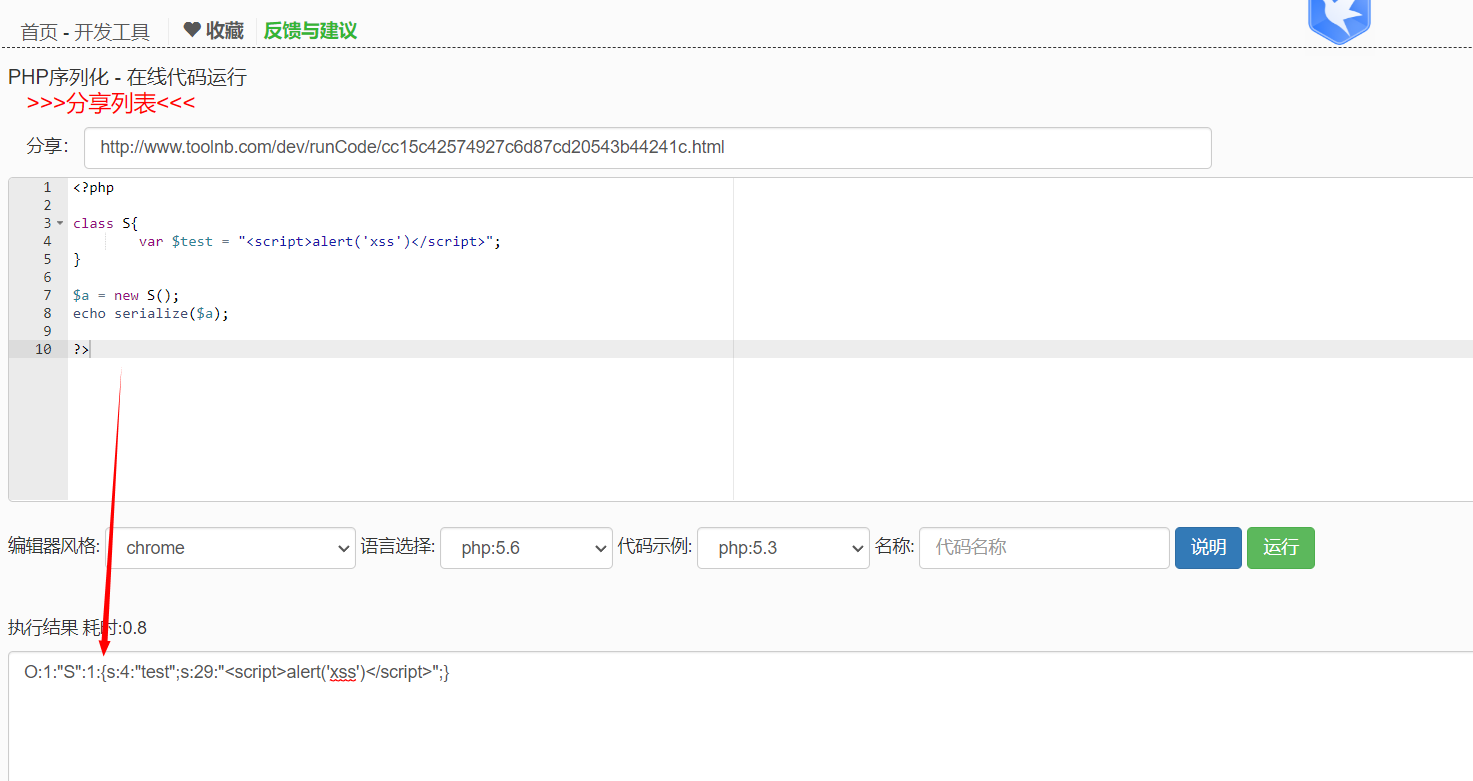Click the '?>' closing tag line
Image resolution: width=1473 pixels, height=781 pixels.
pos(81,349)
